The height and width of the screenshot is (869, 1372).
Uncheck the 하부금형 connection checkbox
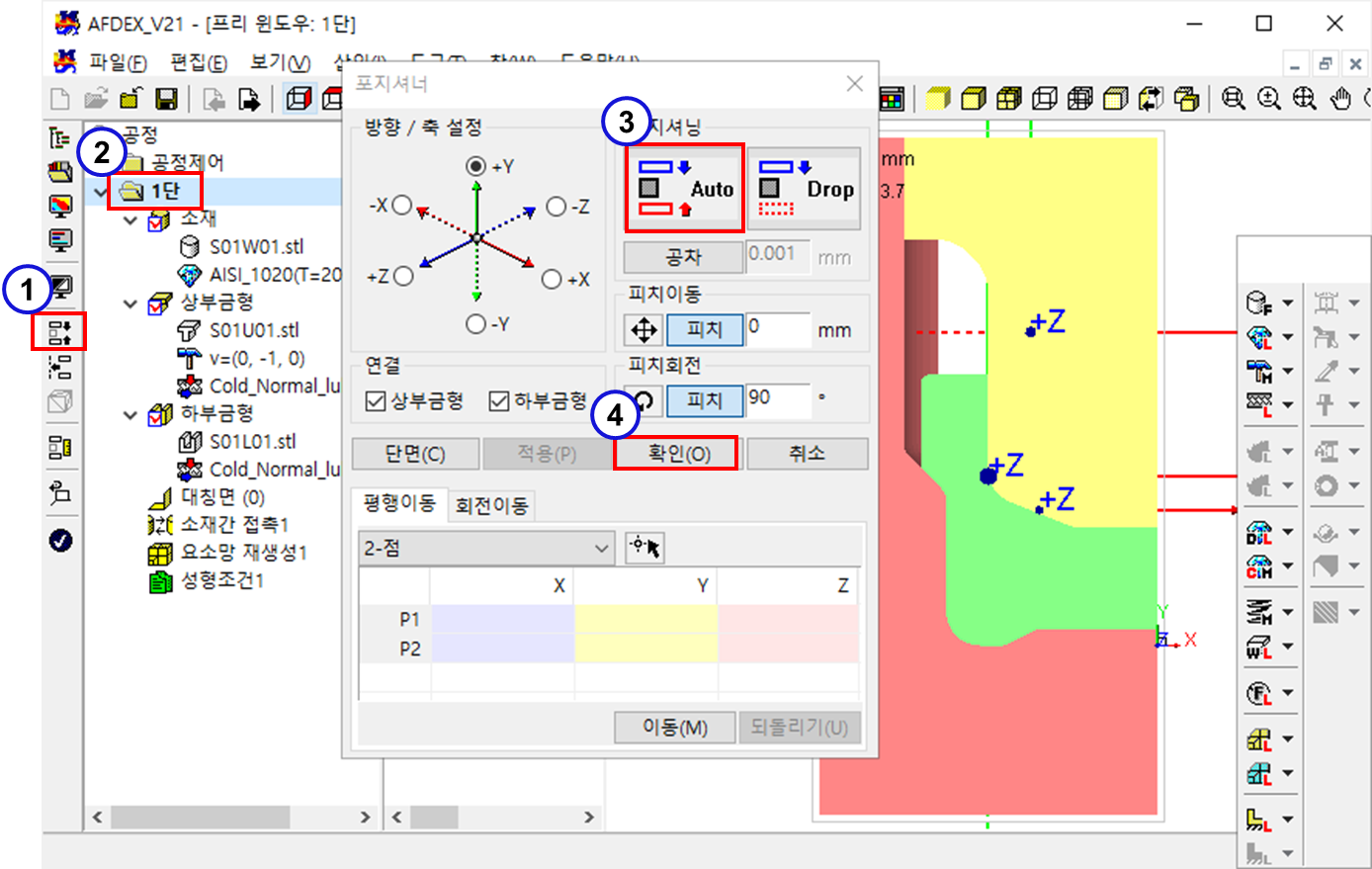(499, 400)
